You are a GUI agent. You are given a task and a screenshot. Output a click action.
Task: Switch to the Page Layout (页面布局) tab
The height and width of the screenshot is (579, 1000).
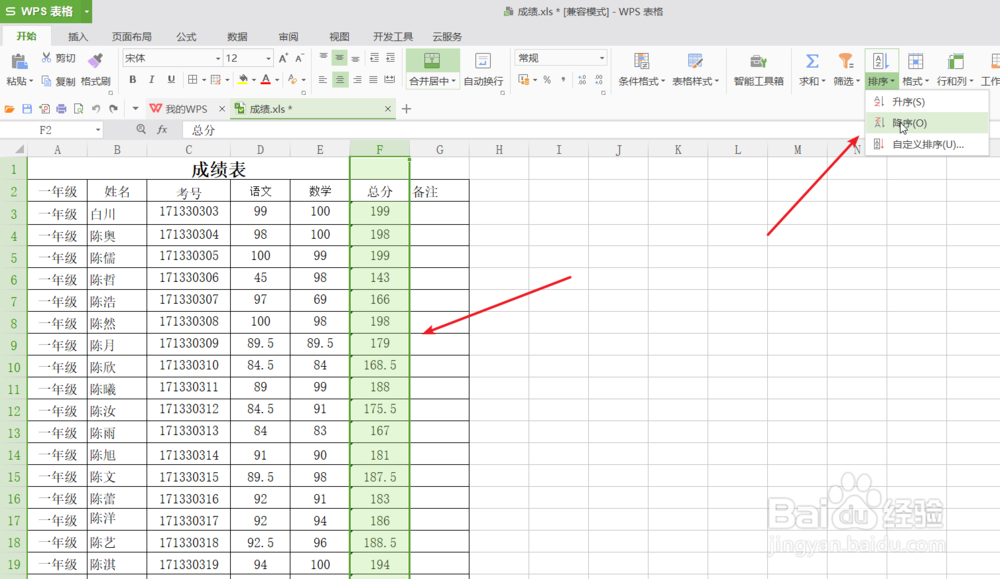click(x=131, y=36)
